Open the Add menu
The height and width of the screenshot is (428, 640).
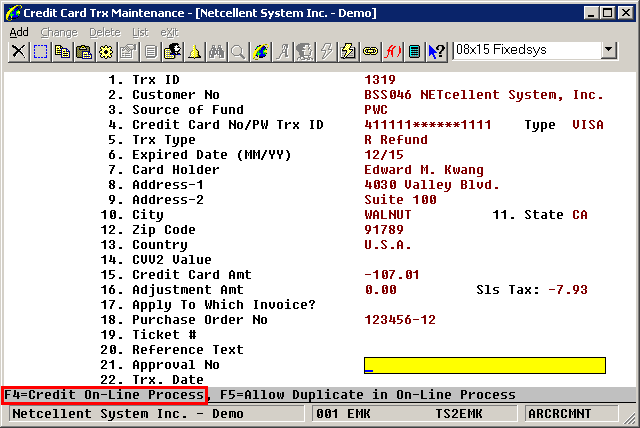coord(19,32)
